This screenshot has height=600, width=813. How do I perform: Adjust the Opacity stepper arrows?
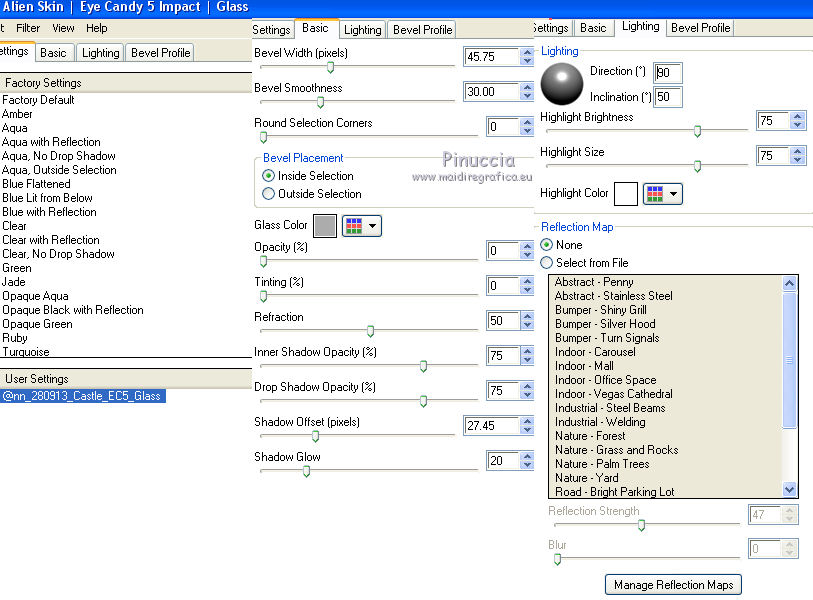[x=527, y=250]
